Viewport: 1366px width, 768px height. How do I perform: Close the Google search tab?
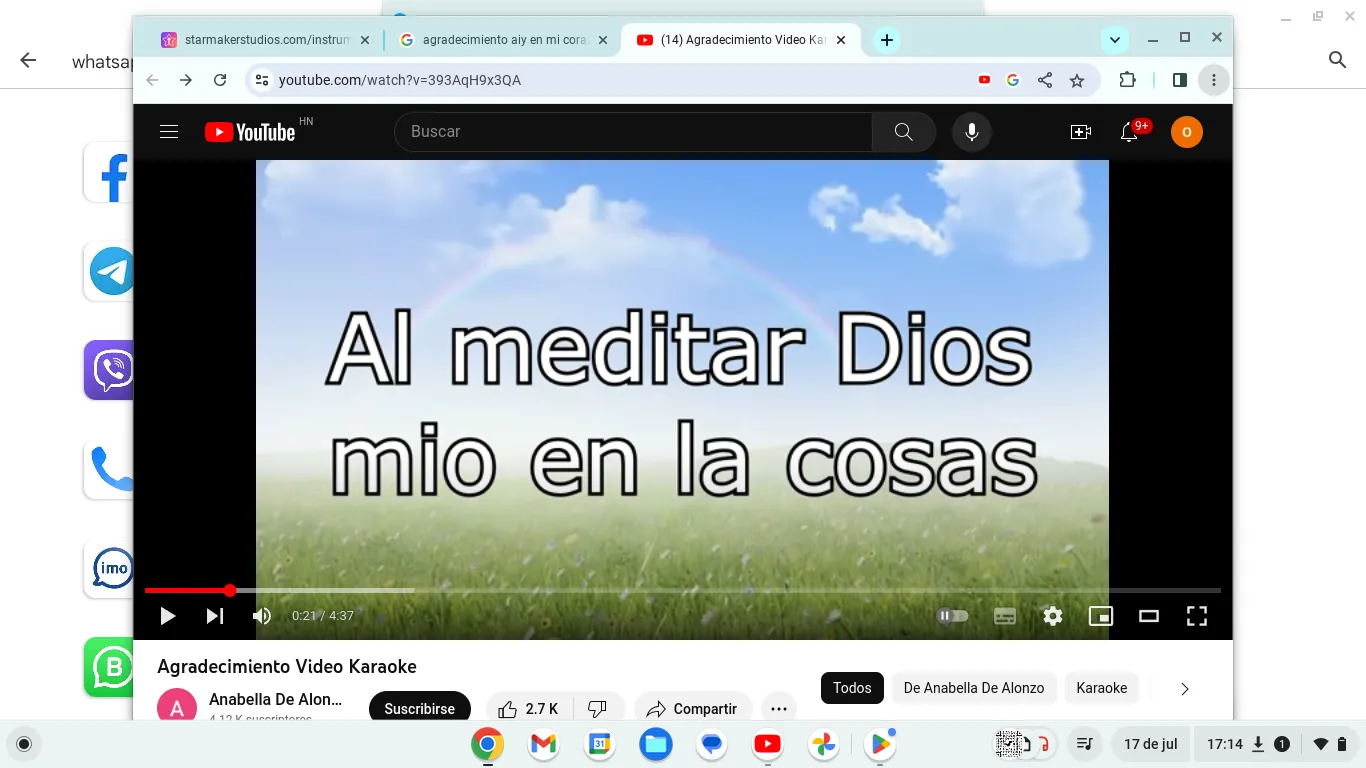(603, 40)
